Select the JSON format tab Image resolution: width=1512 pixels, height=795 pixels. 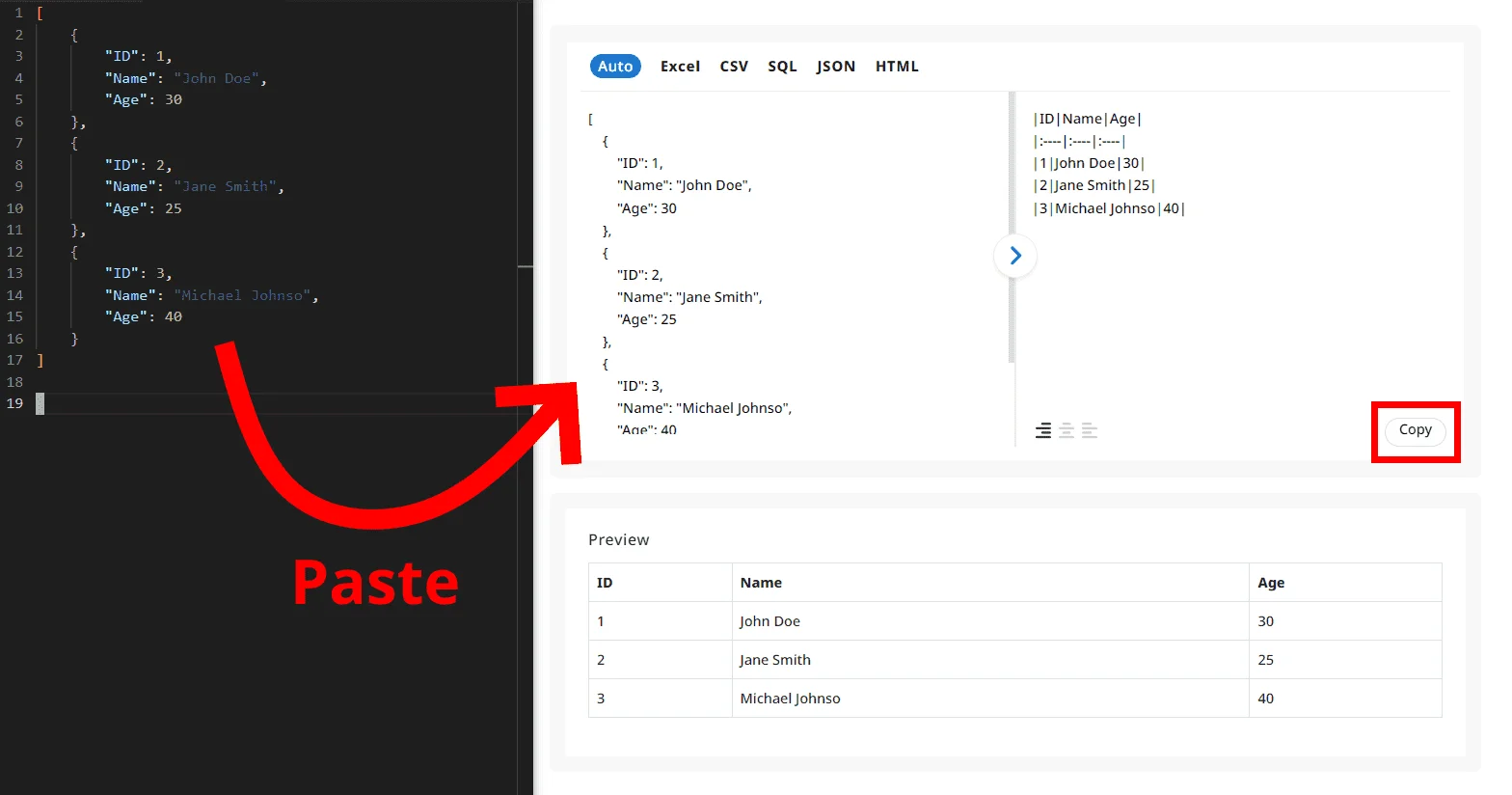tap(835, 67)
